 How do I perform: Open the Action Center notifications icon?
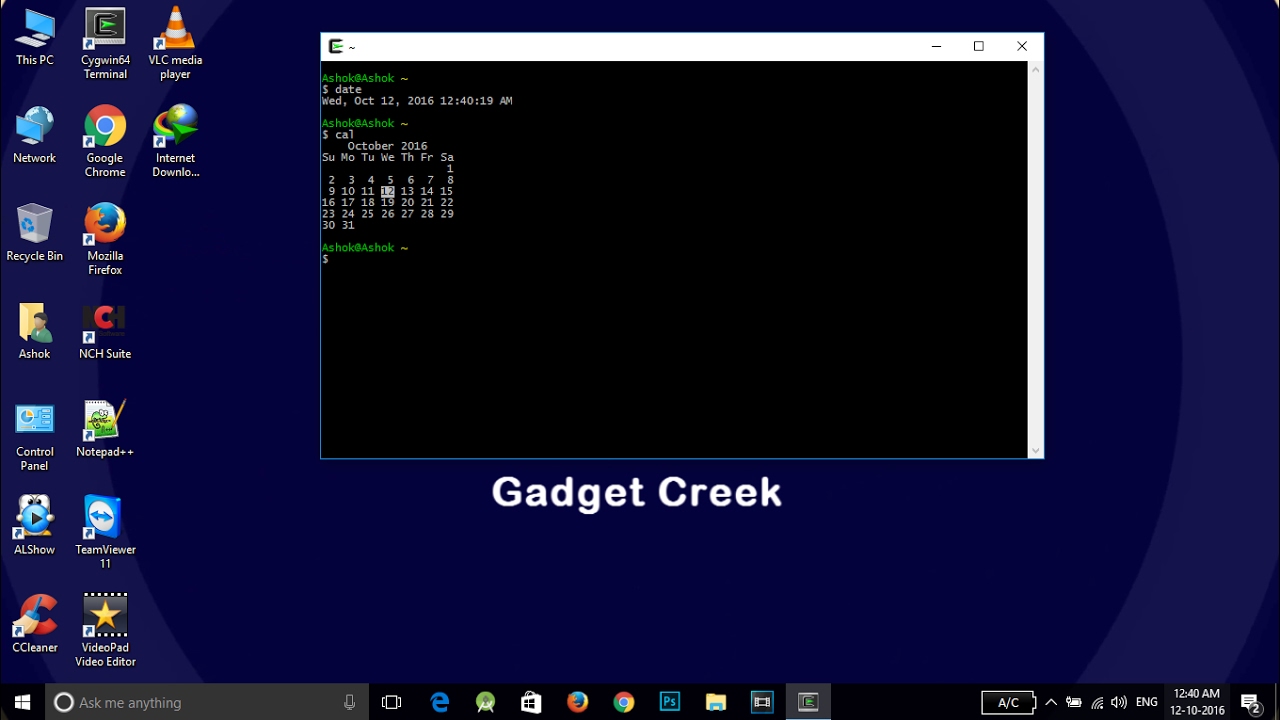[x=1251, y=702]
